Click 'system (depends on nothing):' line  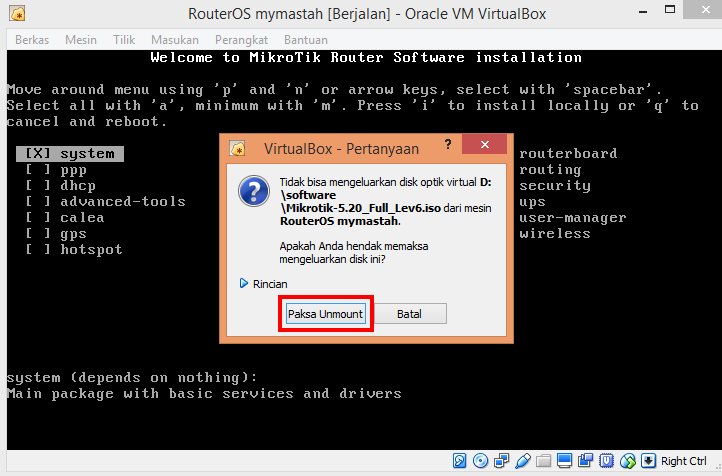coord(132,377)
